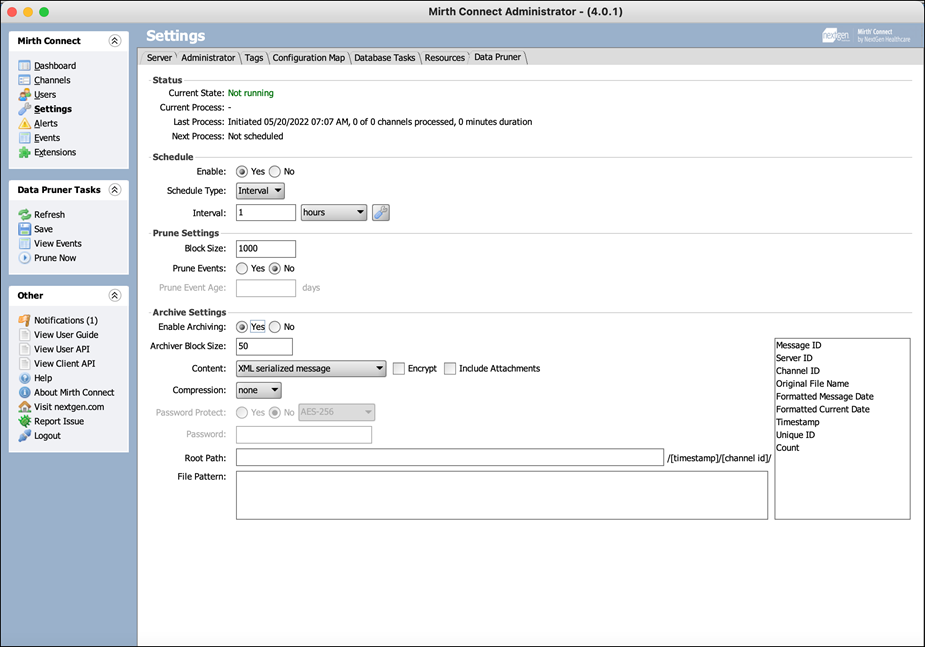925x647 pixels.
Task: Click the Prune Now play icon
Action: click(x=24, y=258)
